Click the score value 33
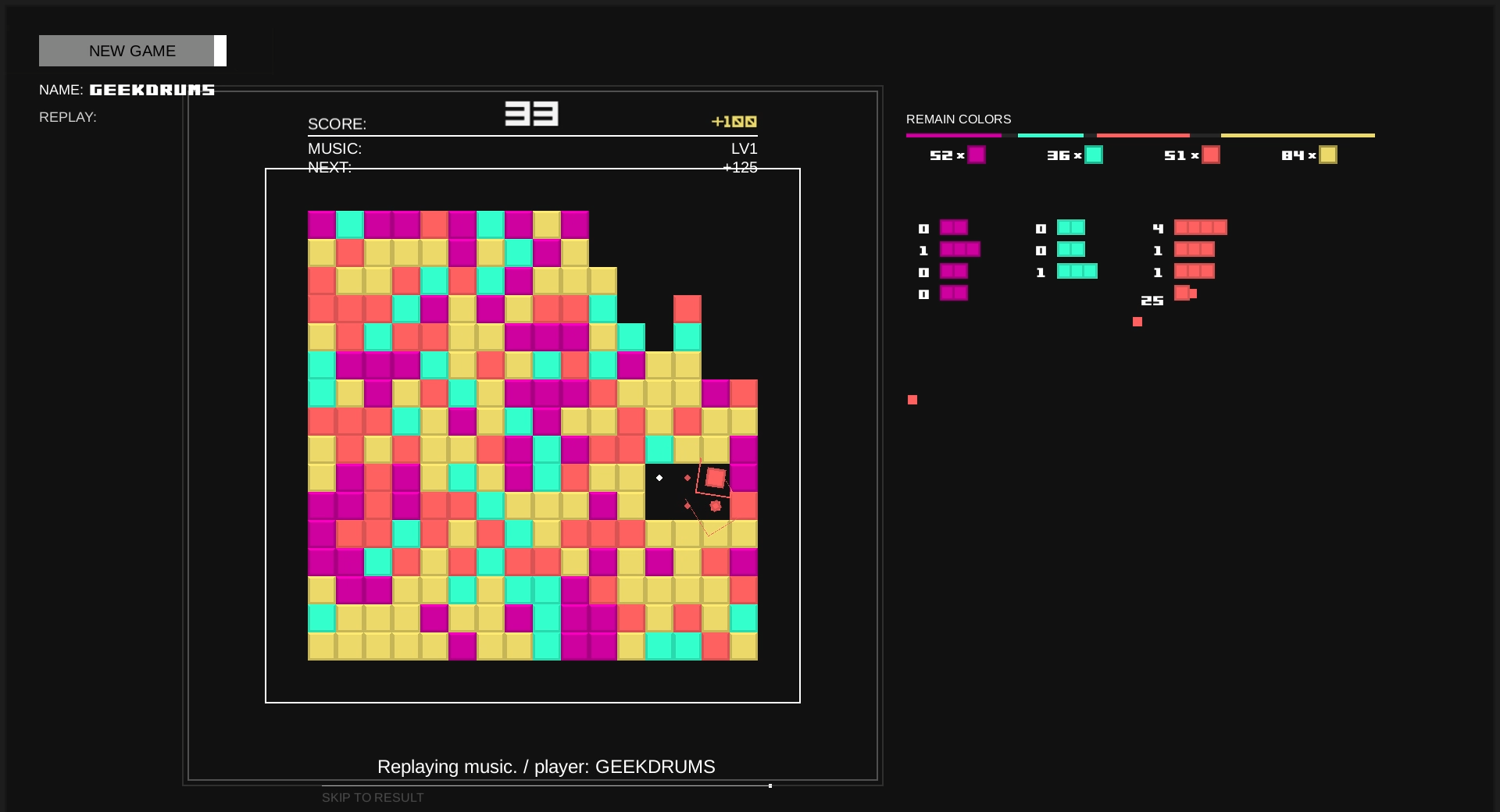Screen dimensions: 1500x812 (531, 114)
